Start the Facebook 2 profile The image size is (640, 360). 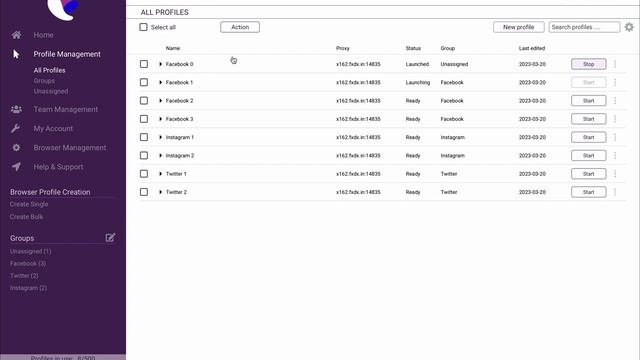[x=589, y=100]
